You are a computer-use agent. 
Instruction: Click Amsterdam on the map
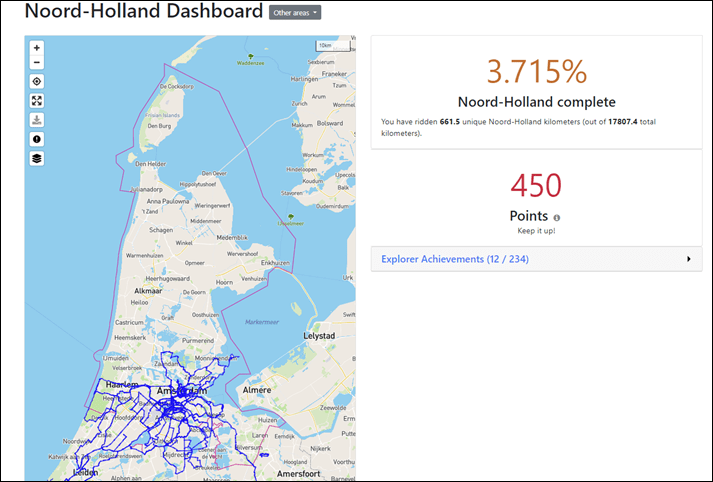[x=182, y=391]
